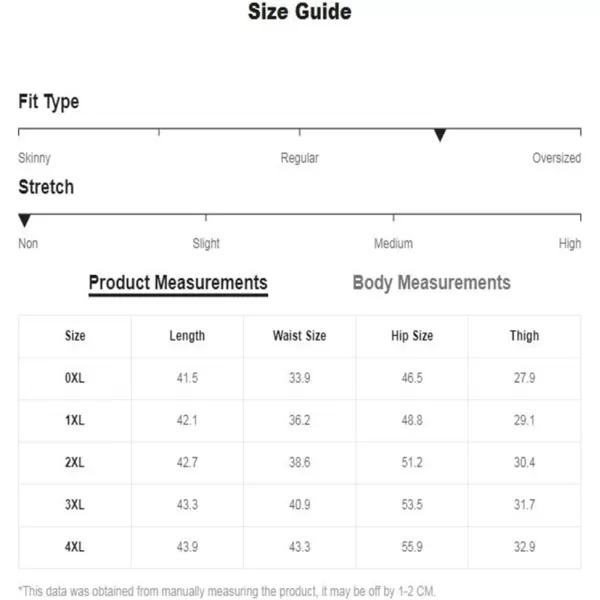Click the Regular fit label
The width and height of the screenshot is (600, 600).
point(300,158)
